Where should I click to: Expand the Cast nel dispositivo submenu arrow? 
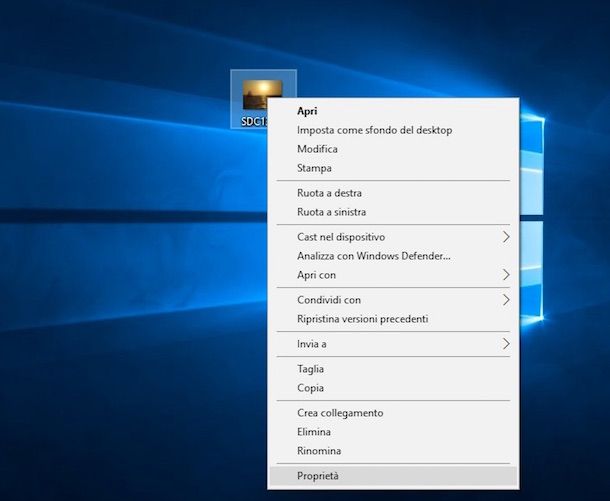pos(506,237)
